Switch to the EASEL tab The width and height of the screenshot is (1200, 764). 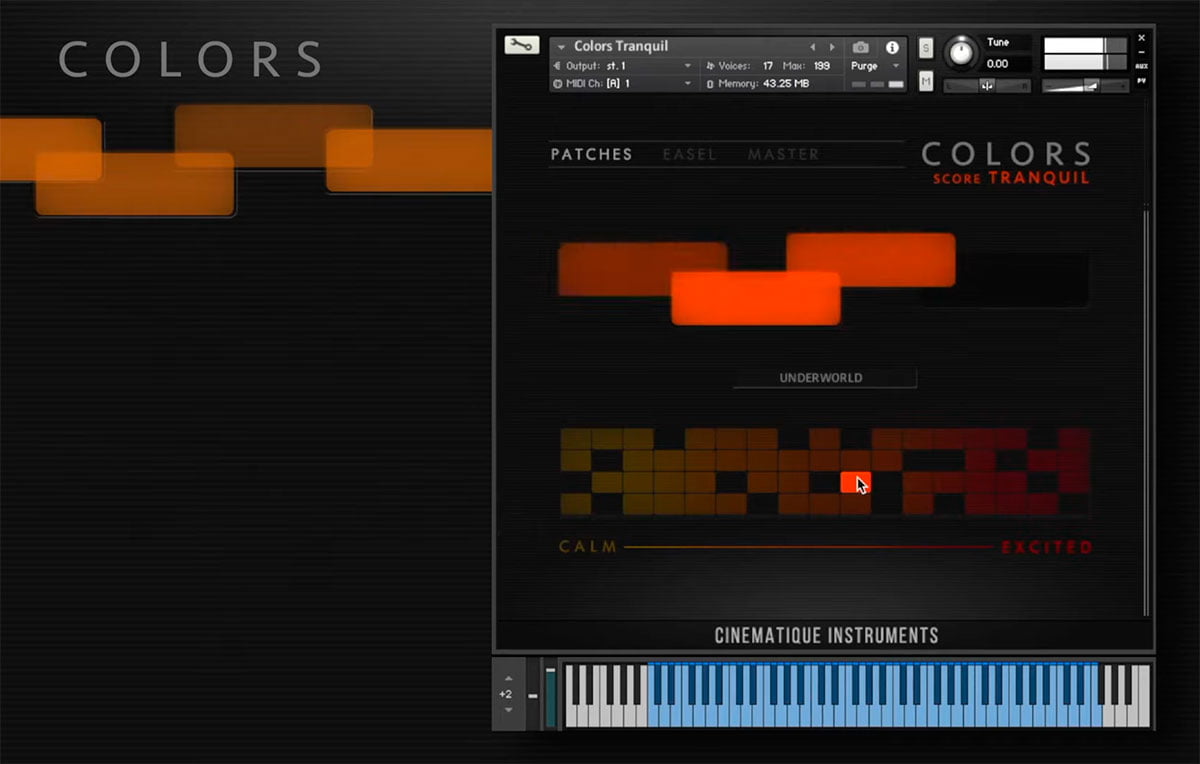(690, 154)
